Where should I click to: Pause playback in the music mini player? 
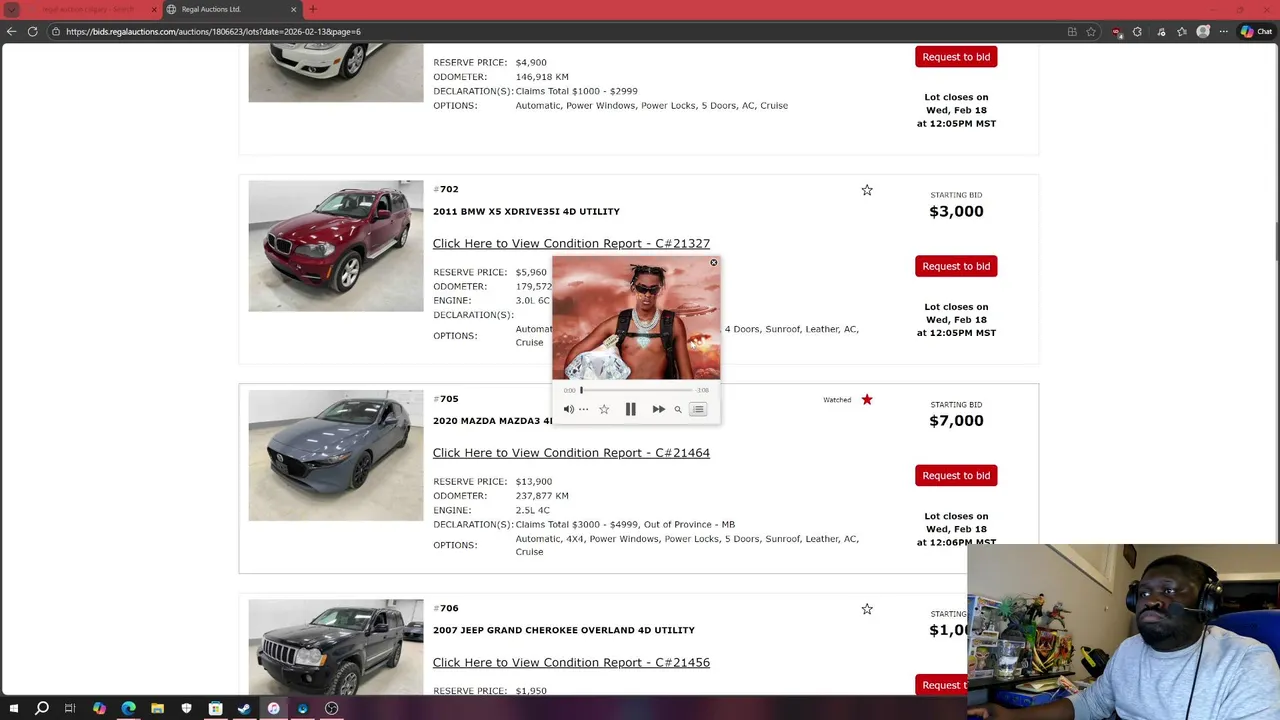[x=630, y=409]
